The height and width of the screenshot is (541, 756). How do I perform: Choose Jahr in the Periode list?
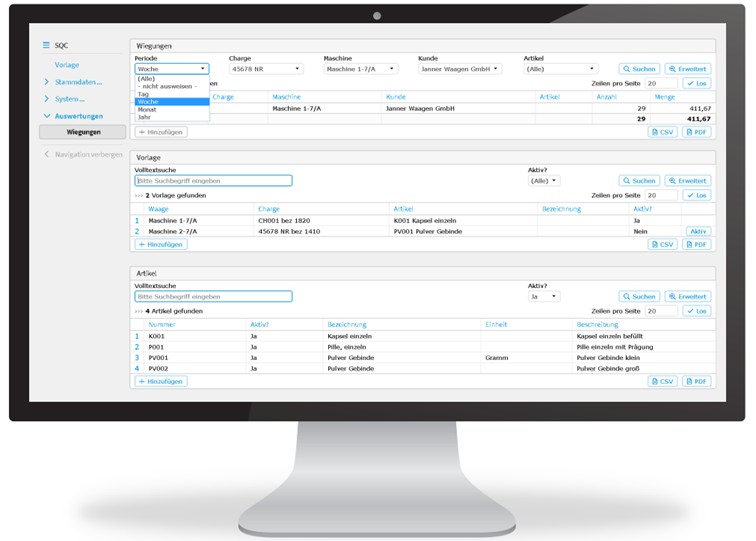[145, 117]
